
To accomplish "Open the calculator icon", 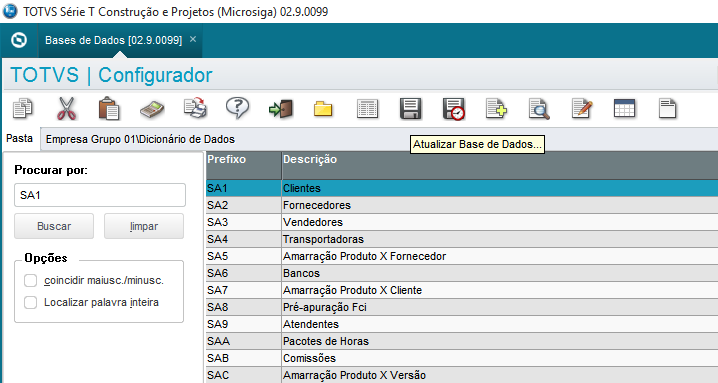I will (152, 109).
